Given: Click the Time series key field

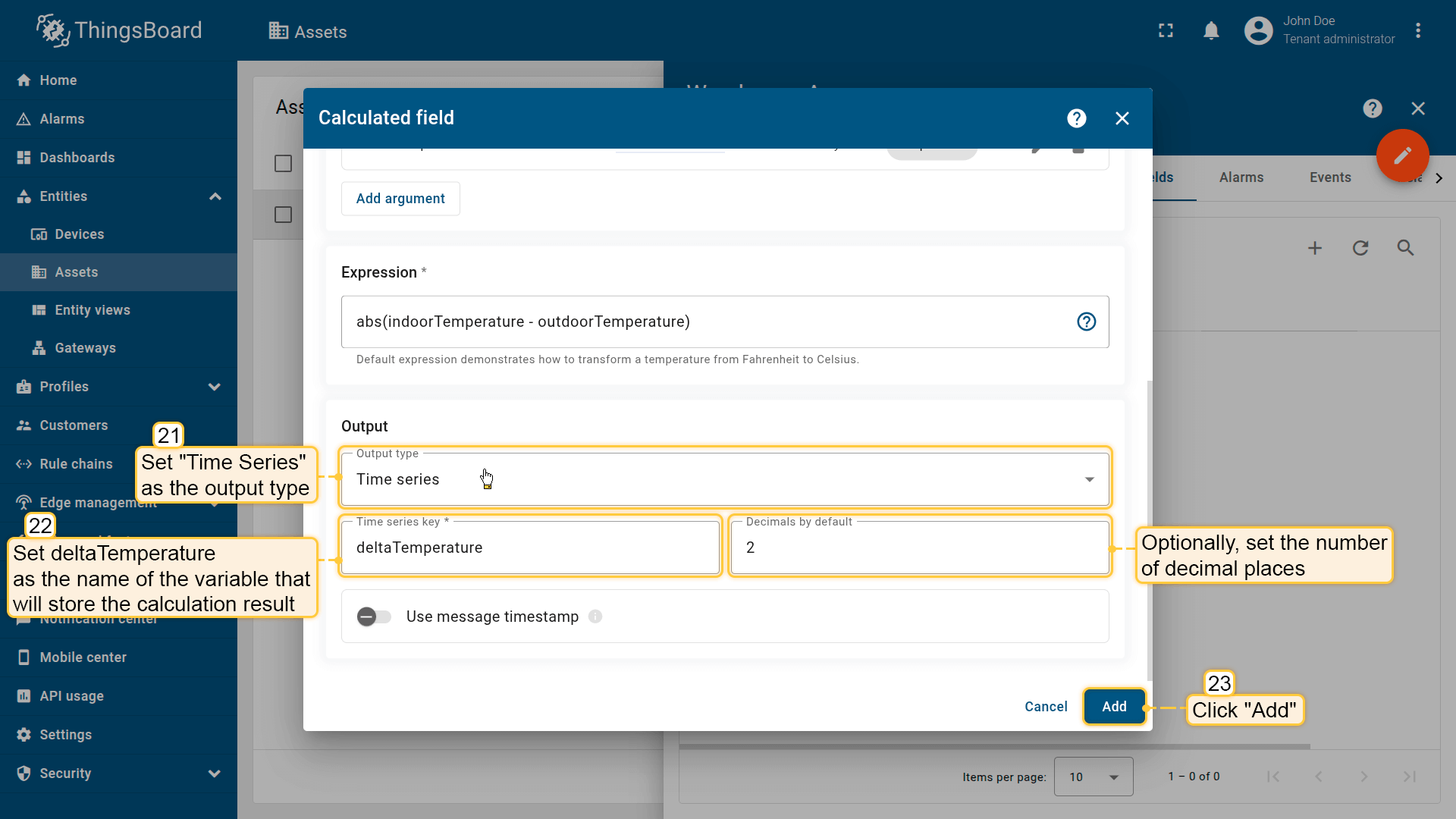Looking at the screenshot, I should [x=530, y=548].
